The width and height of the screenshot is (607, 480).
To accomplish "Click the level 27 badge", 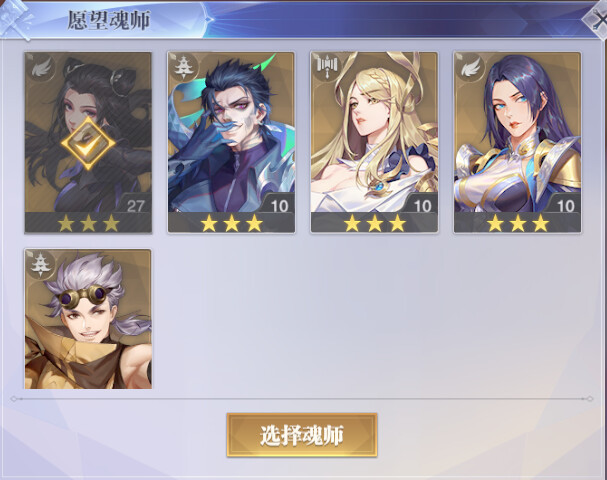I will click(x=135, y=206).
